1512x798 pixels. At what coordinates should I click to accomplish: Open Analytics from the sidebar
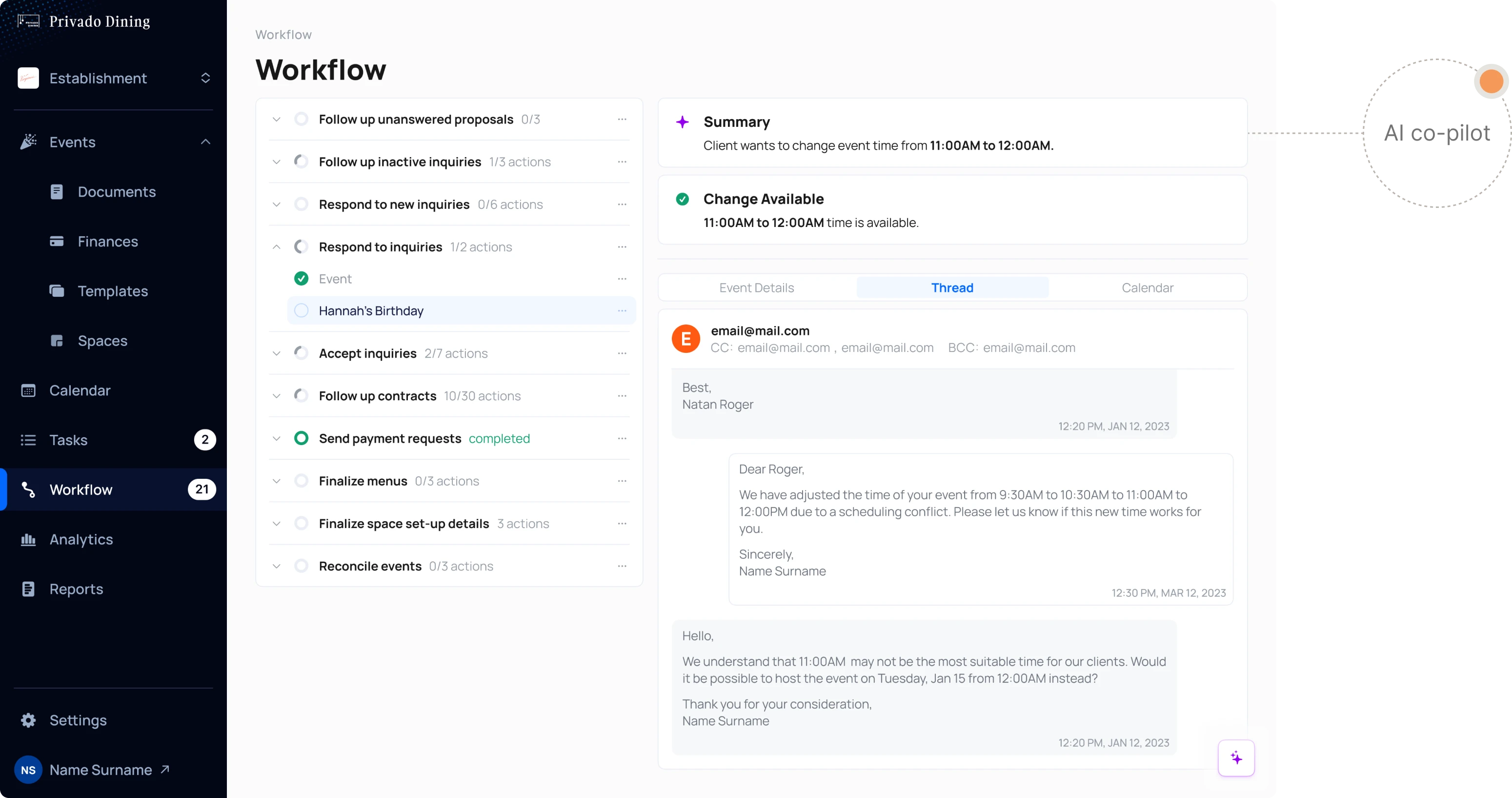click(x=81, y=539)
